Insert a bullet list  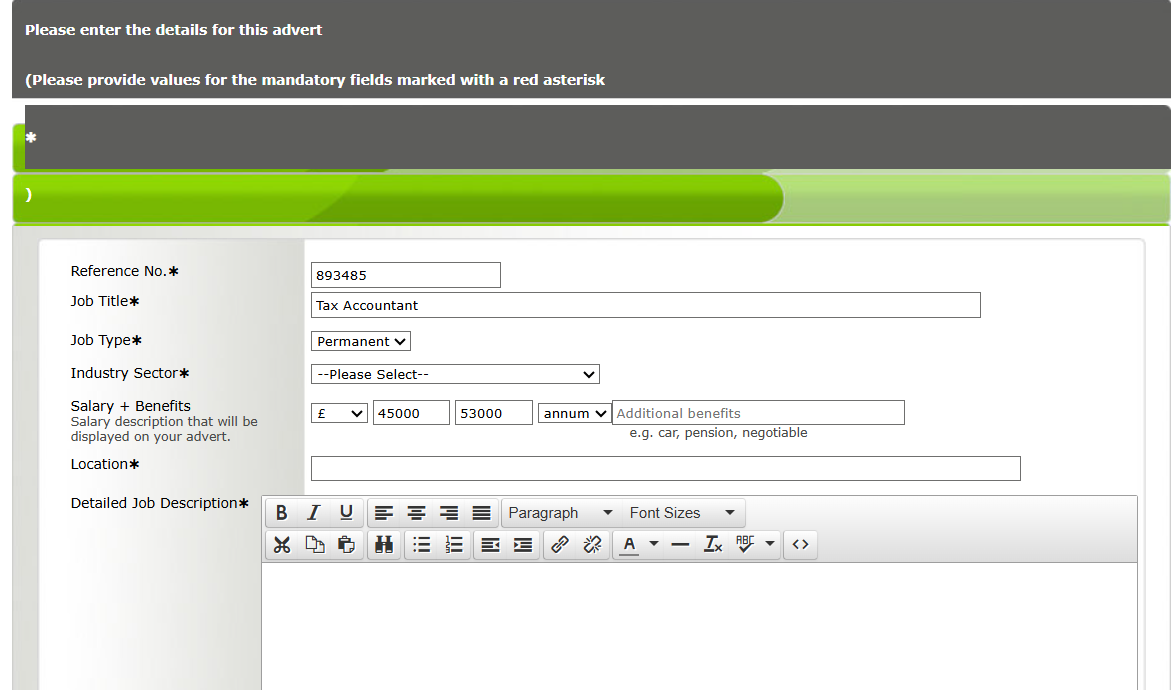pos(422,545)
